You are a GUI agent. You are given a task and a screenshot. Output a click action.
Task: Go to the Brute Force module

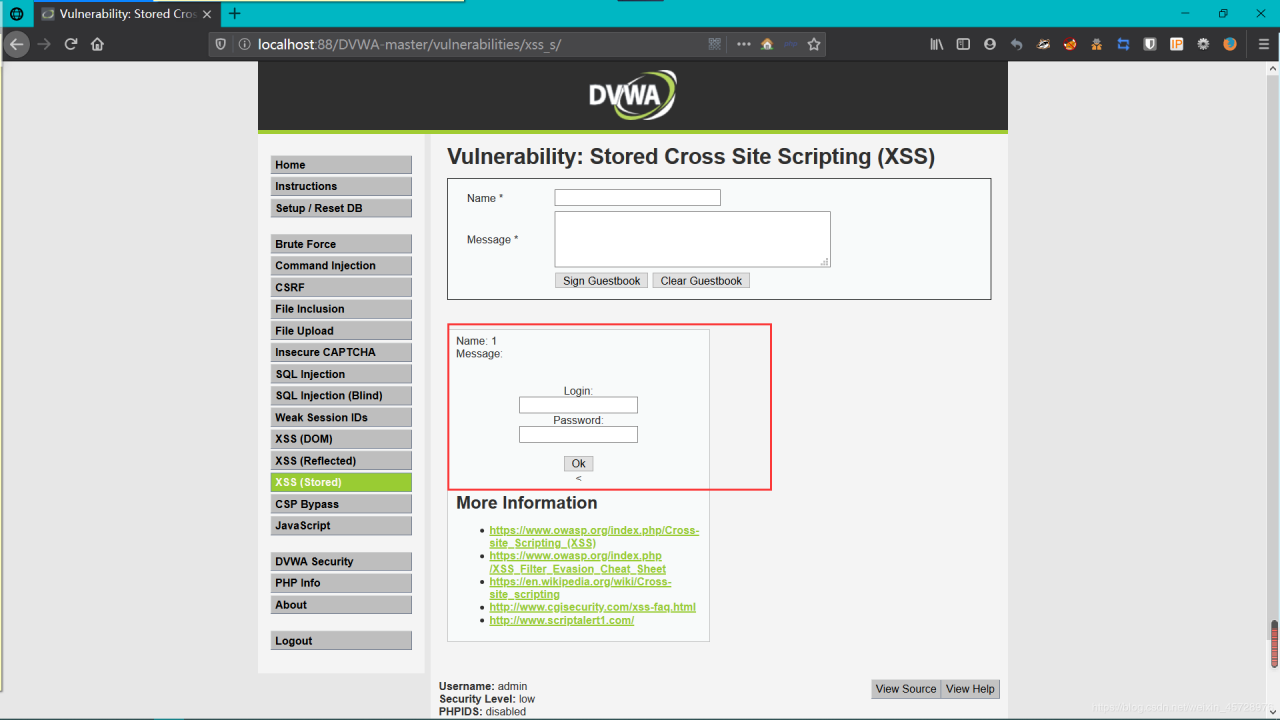[x=341, y=244]
